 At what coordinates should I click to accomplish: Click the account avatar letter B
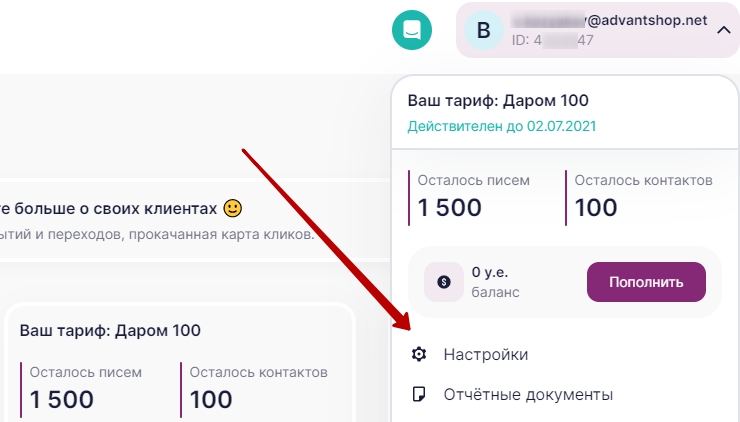(x=484, y=30)
